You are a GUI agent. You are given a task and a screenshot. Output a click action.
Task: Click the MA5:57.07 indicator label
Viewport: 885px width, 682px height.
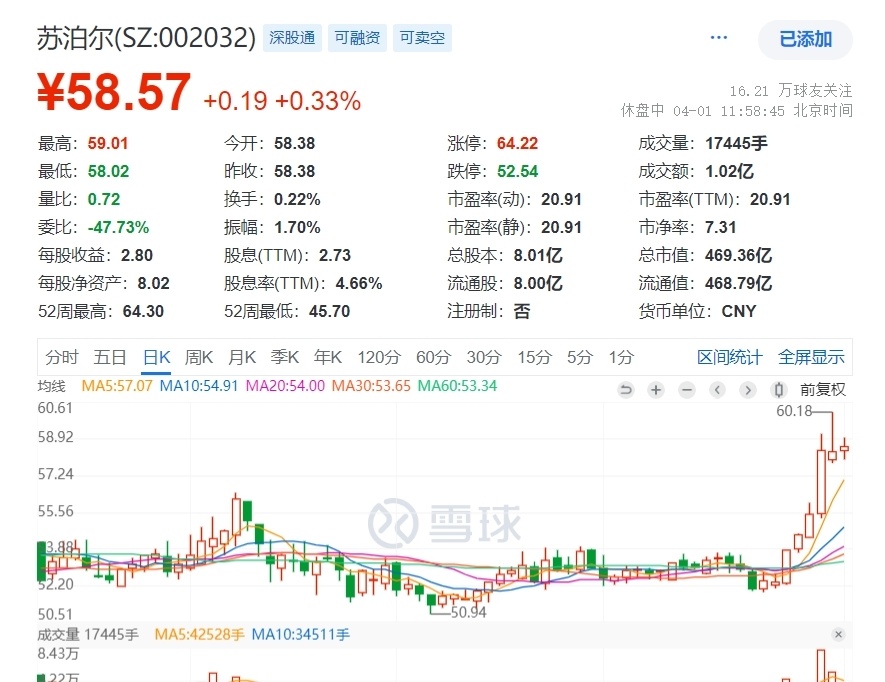point(117,386)
